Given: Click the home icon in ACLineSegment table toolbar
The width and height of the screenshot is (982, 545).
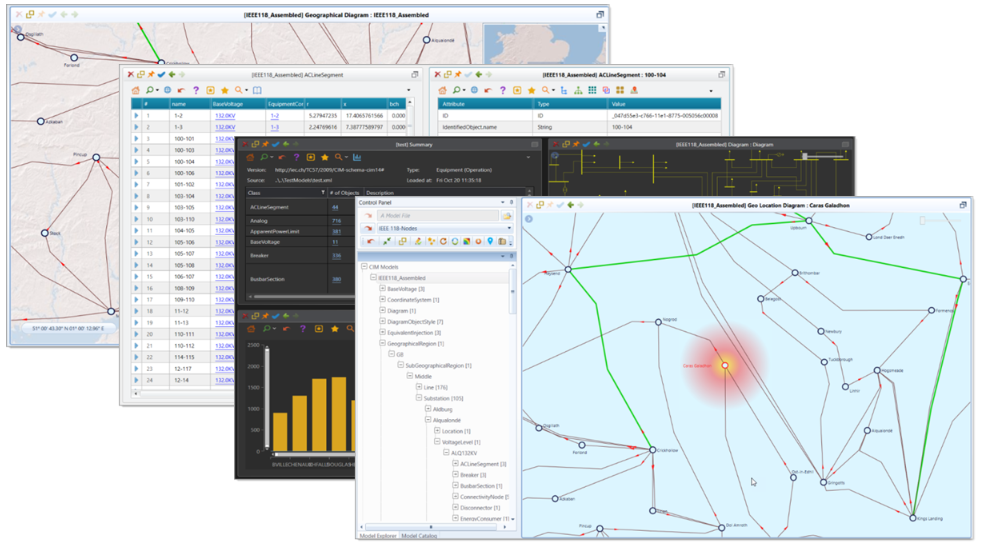Looking at the screenshot, I should click(135, 90).
